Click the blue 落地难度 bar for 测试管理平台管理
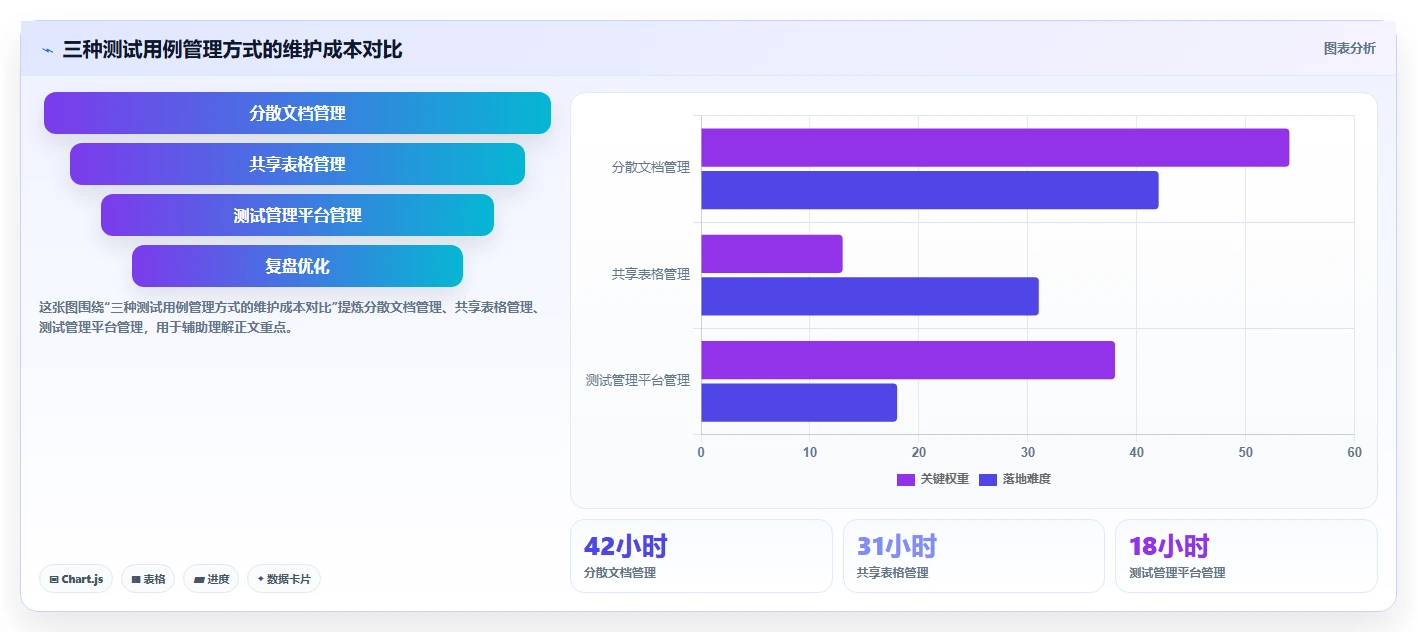Image resolution: width=1417 pixels, height=632 pixels. [x=799, y=402]
